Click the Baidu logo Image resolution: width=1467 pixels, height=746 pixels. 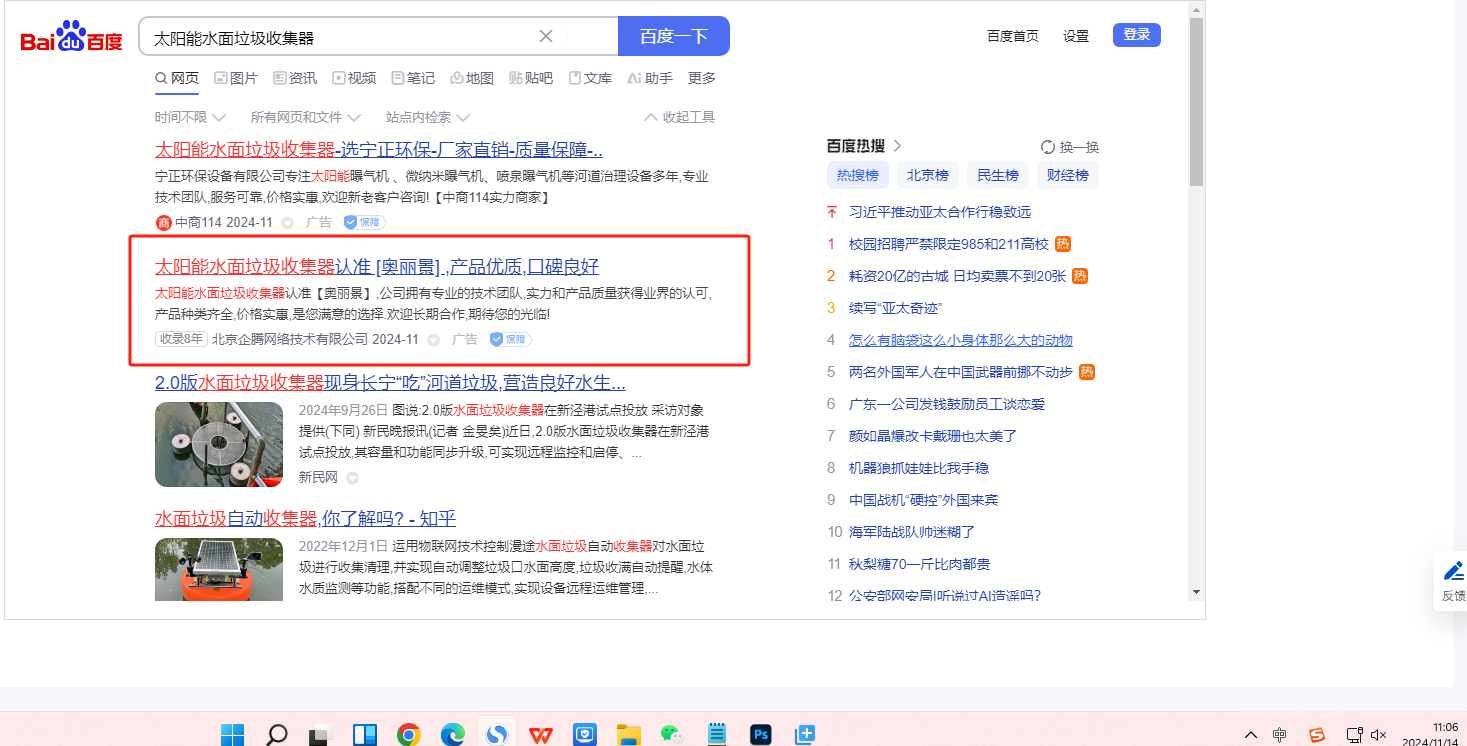coord(71,38)
